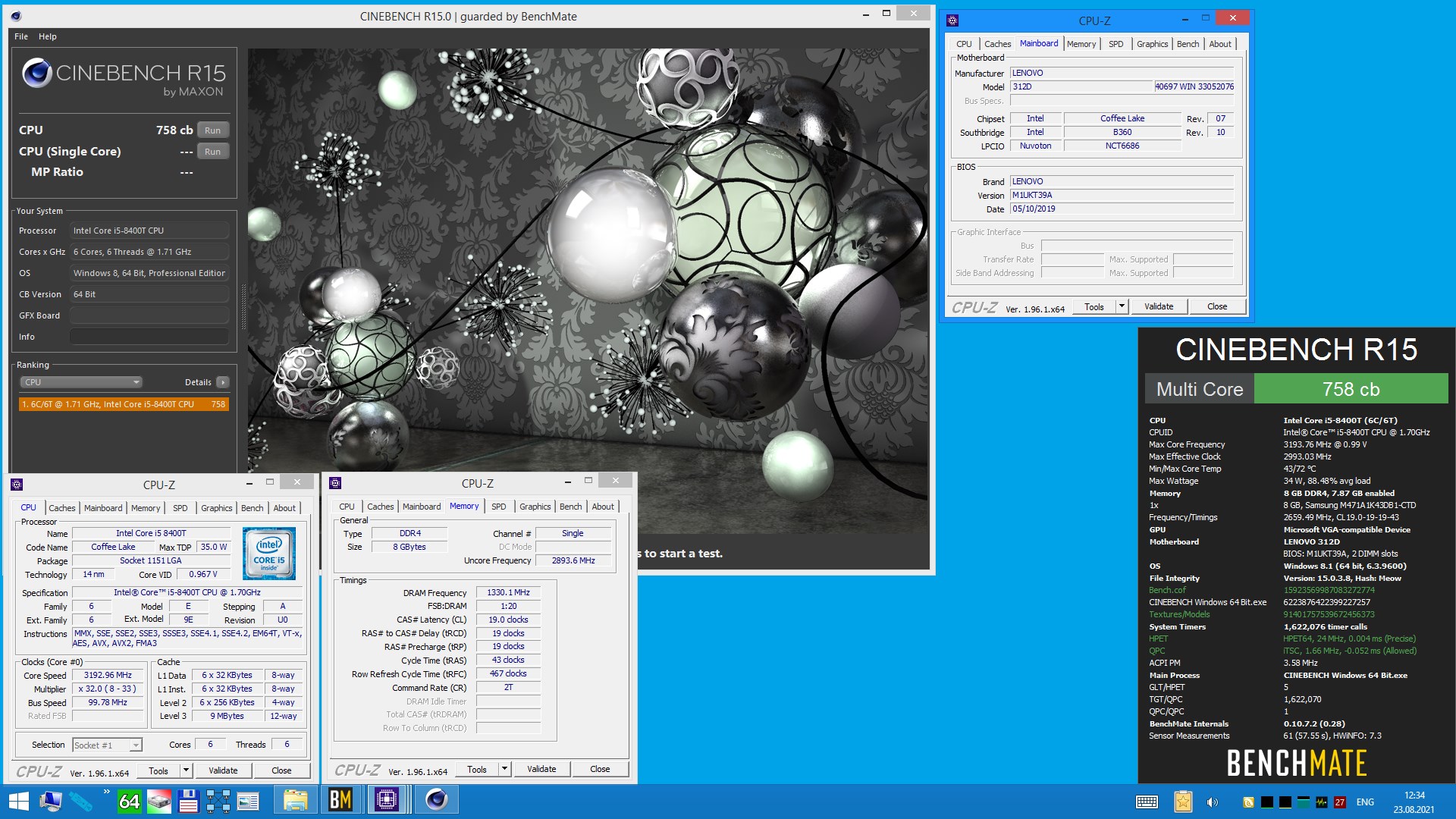The width and height of the screenshot is (1456, 819).
Task: Click Tools button in top-right CPU-Z
Action: (x=1094, y=306)
